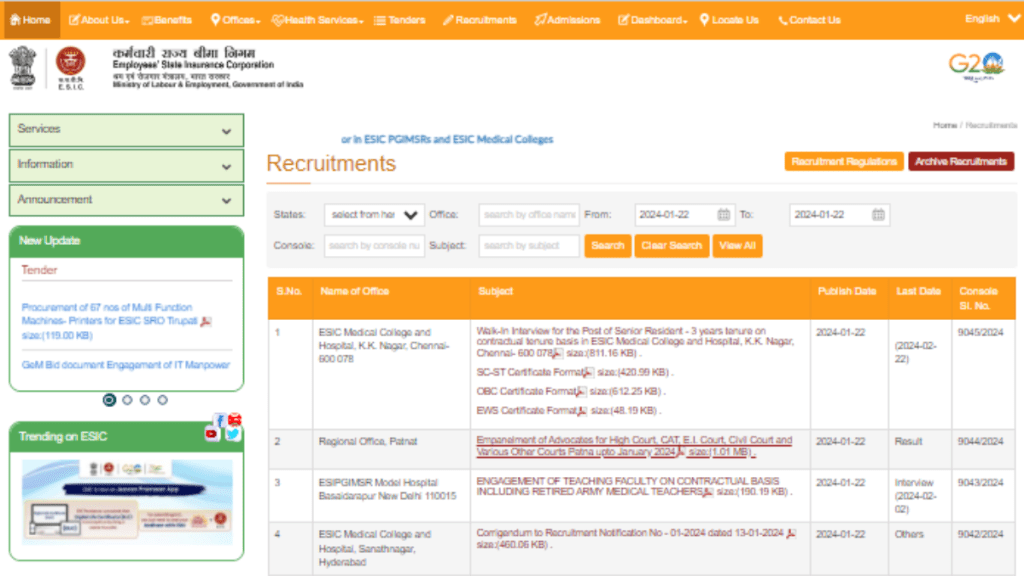The width and height of the screenshot is (1024, 576).
Task: Open the States dropdown
Action: click(374, 215)
